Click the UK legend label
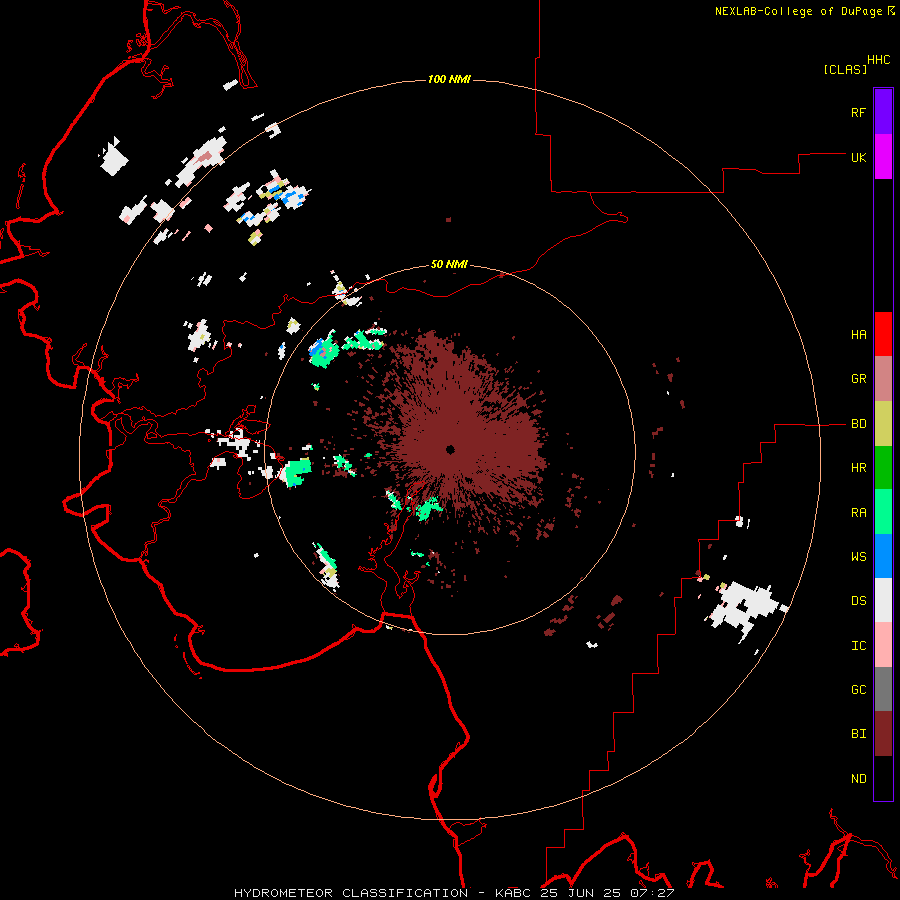 click(859, 157)
